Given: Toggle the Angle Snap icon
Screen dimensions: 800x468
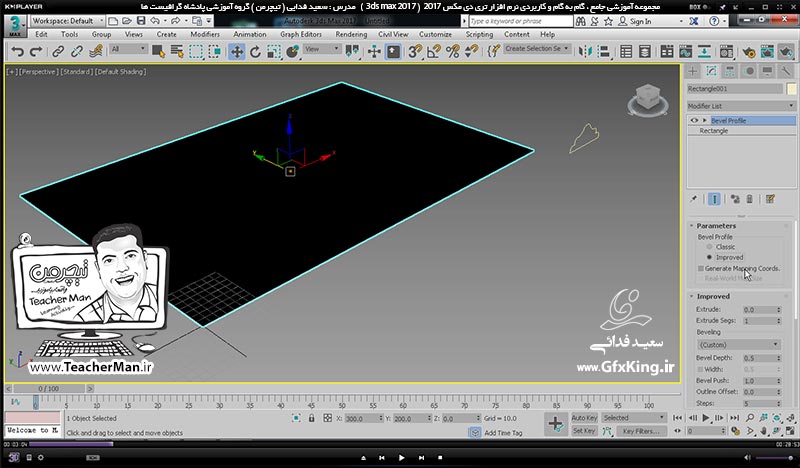Looking at the screenshot, I should pos(434,52).
